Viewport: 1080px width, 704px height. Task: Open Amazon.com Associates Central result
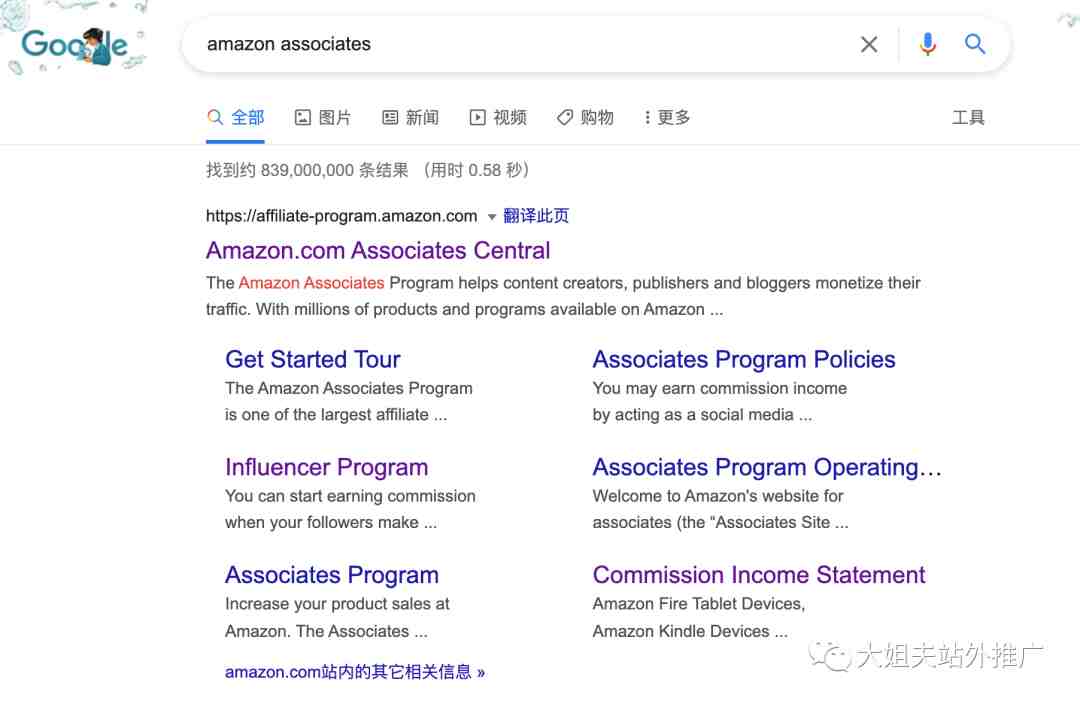pos(377,250)
